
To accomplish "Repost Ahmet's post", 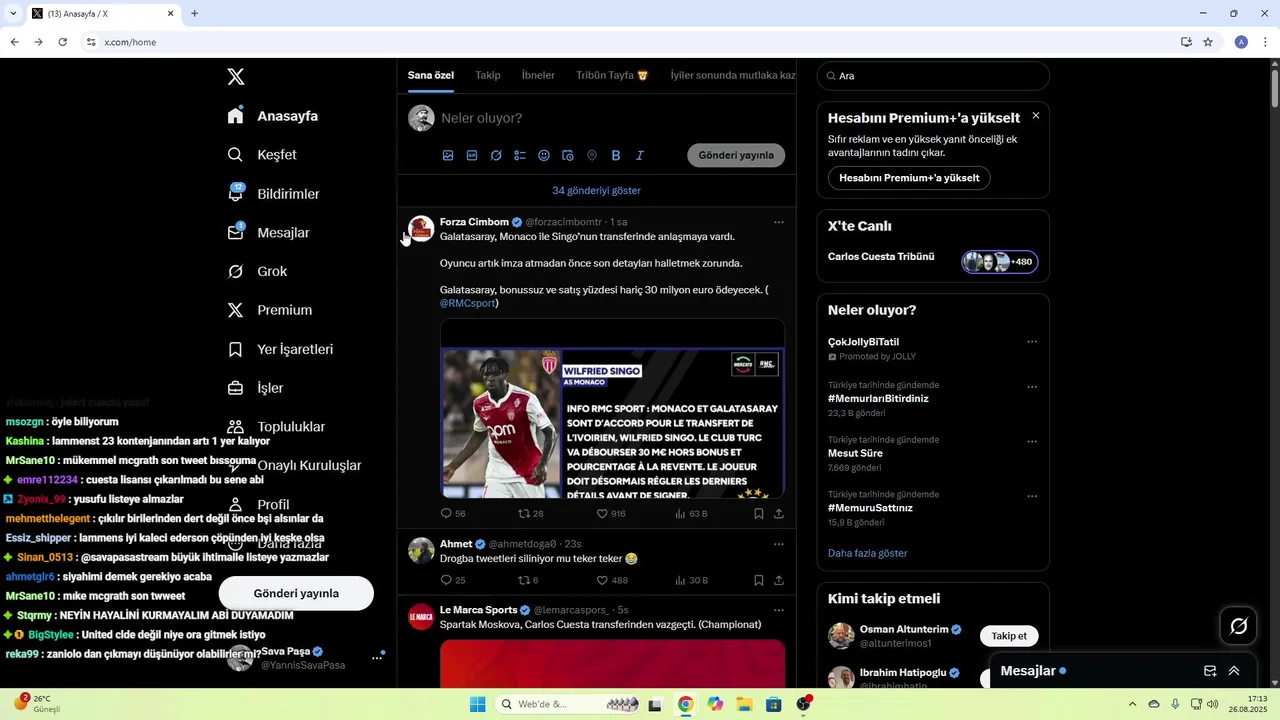I will (x=528, y=580).
